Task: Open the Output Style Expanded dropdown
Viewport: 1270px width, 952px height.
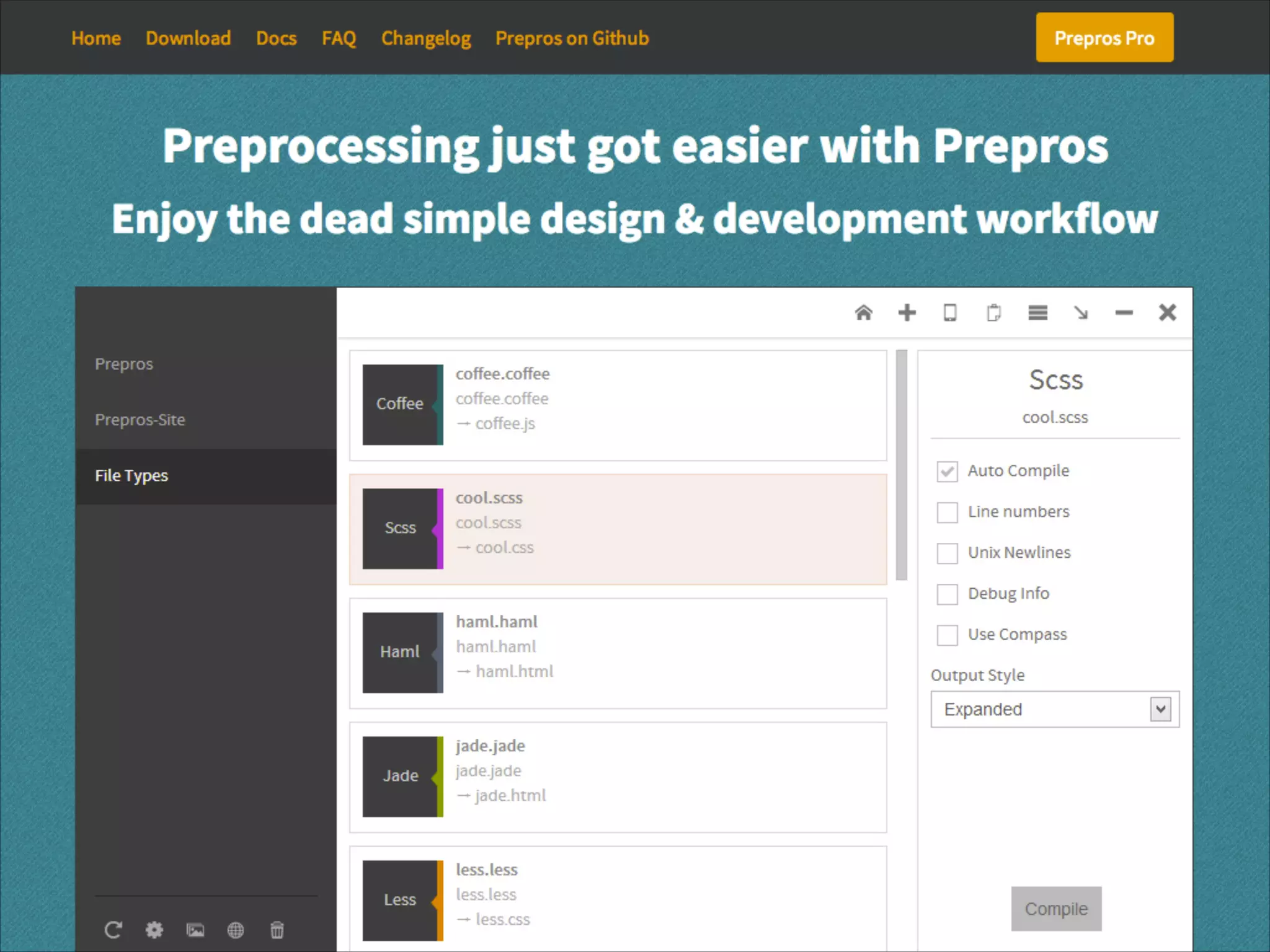Action: coord(1054,709)
